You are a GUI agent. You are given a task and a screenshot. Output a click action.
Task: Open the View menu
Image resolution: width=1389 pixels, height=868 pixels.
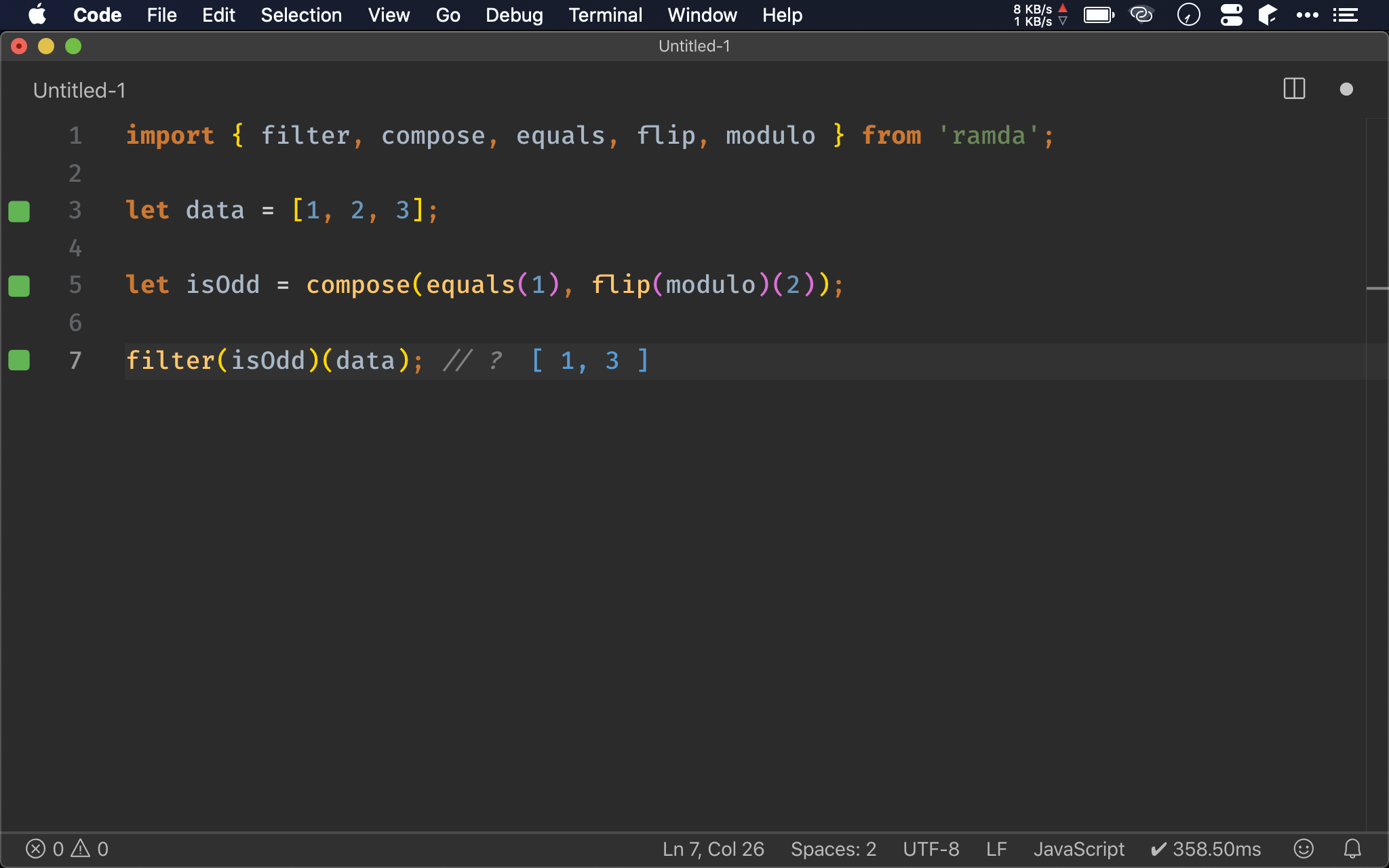[389, 15]
